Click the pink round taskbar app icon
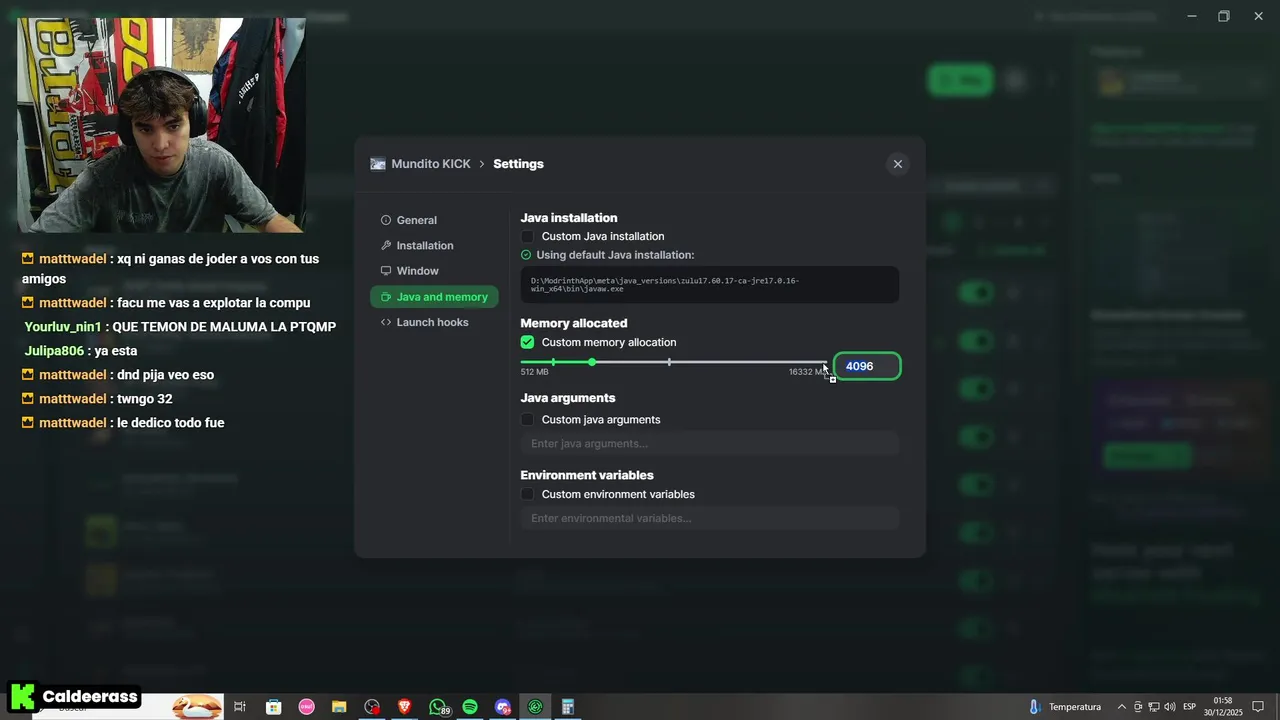The image size is (1280, 720). pyautogui.click(x=307, y=707)
